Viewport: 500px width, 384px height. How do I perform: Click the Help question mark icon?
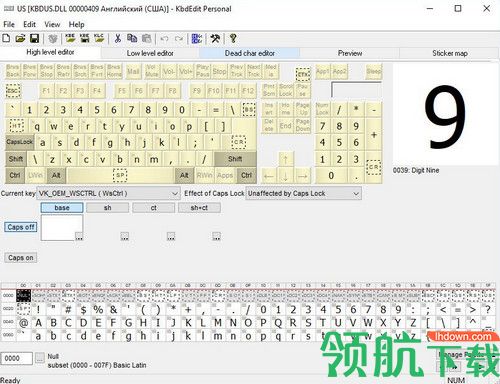coord(233,38)
